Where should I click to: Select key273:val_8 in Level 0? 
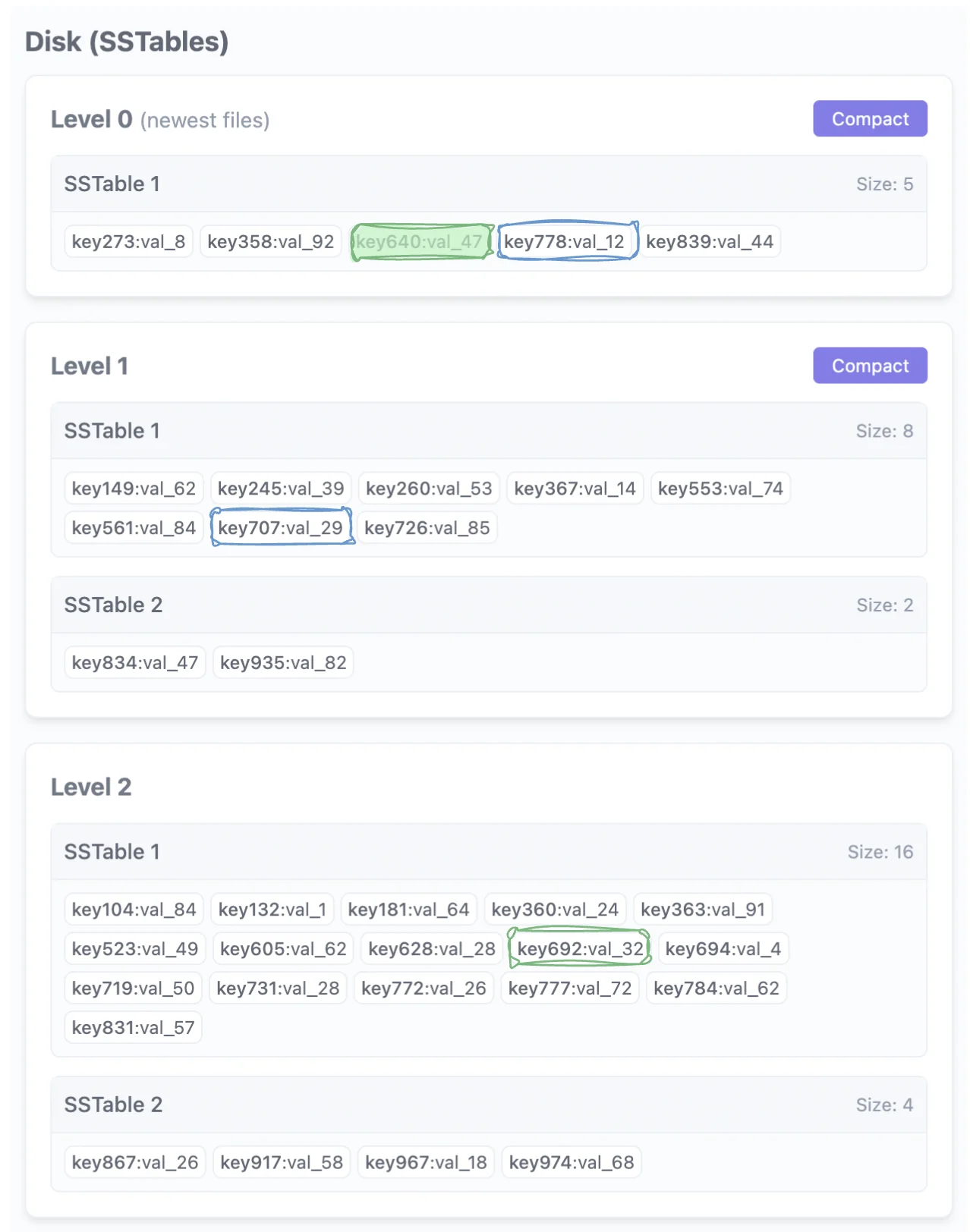[x=128, y=242]
